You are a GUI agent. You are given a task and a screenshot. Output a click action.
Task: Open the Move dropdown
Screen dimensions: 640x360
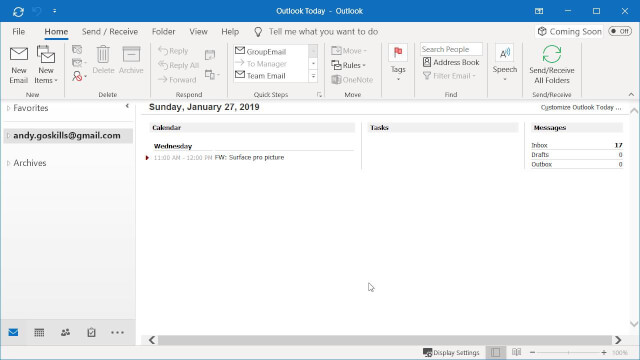[349, 51]
